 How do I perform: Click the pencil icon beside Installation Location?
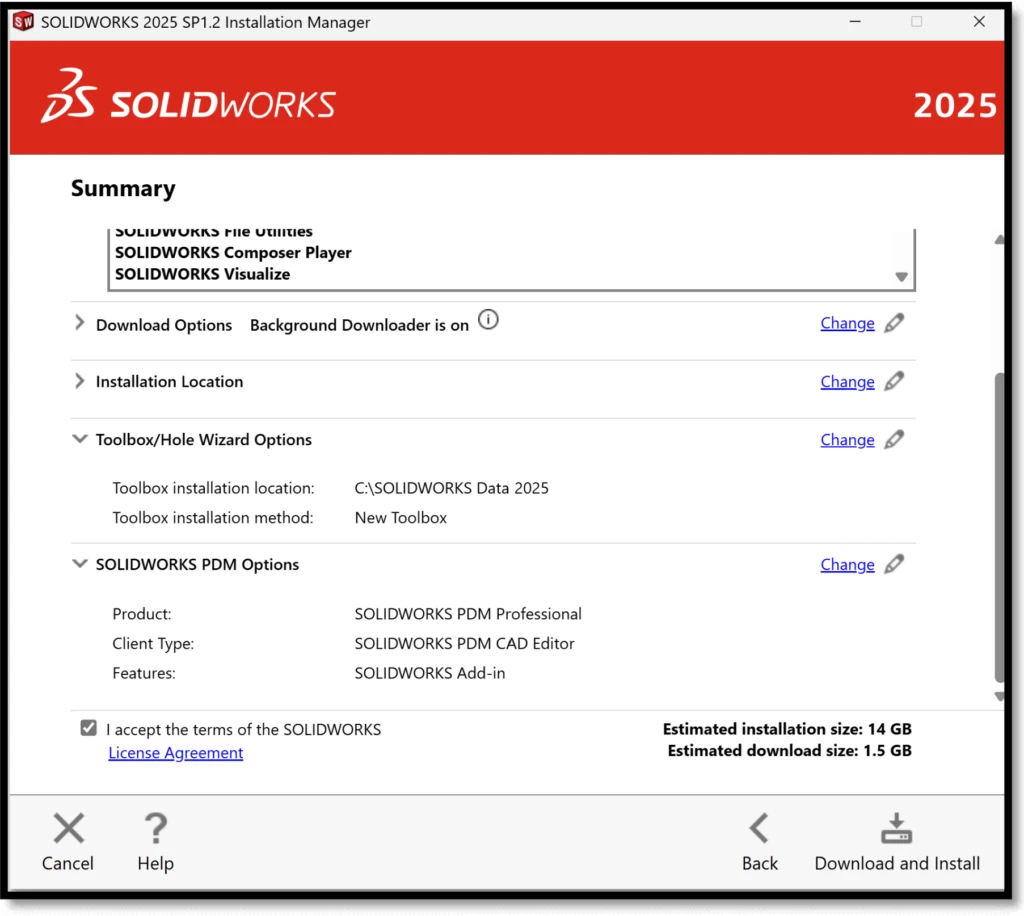894,381
